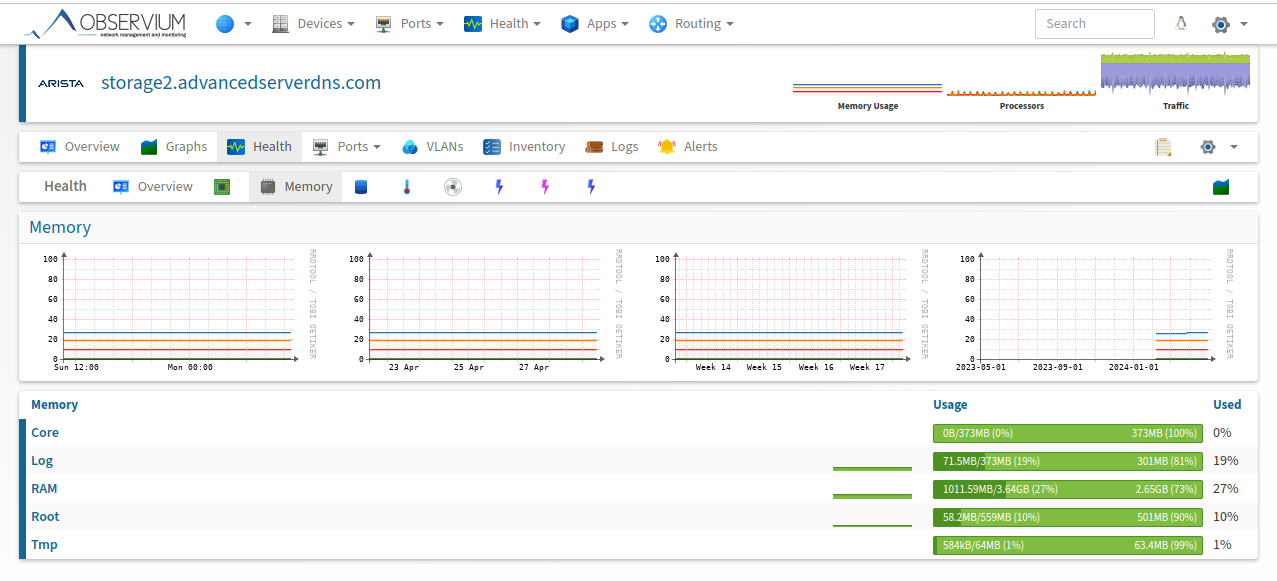Open the device settings gear dropdown

tap(1218, 147)
